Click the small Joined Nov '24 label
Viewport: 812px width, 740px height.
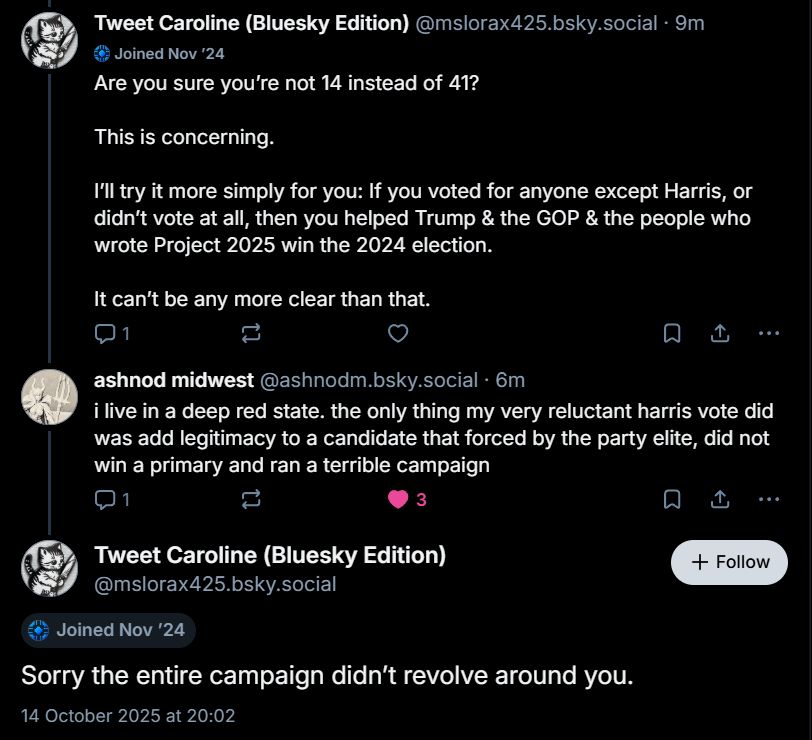pos(159,54)
